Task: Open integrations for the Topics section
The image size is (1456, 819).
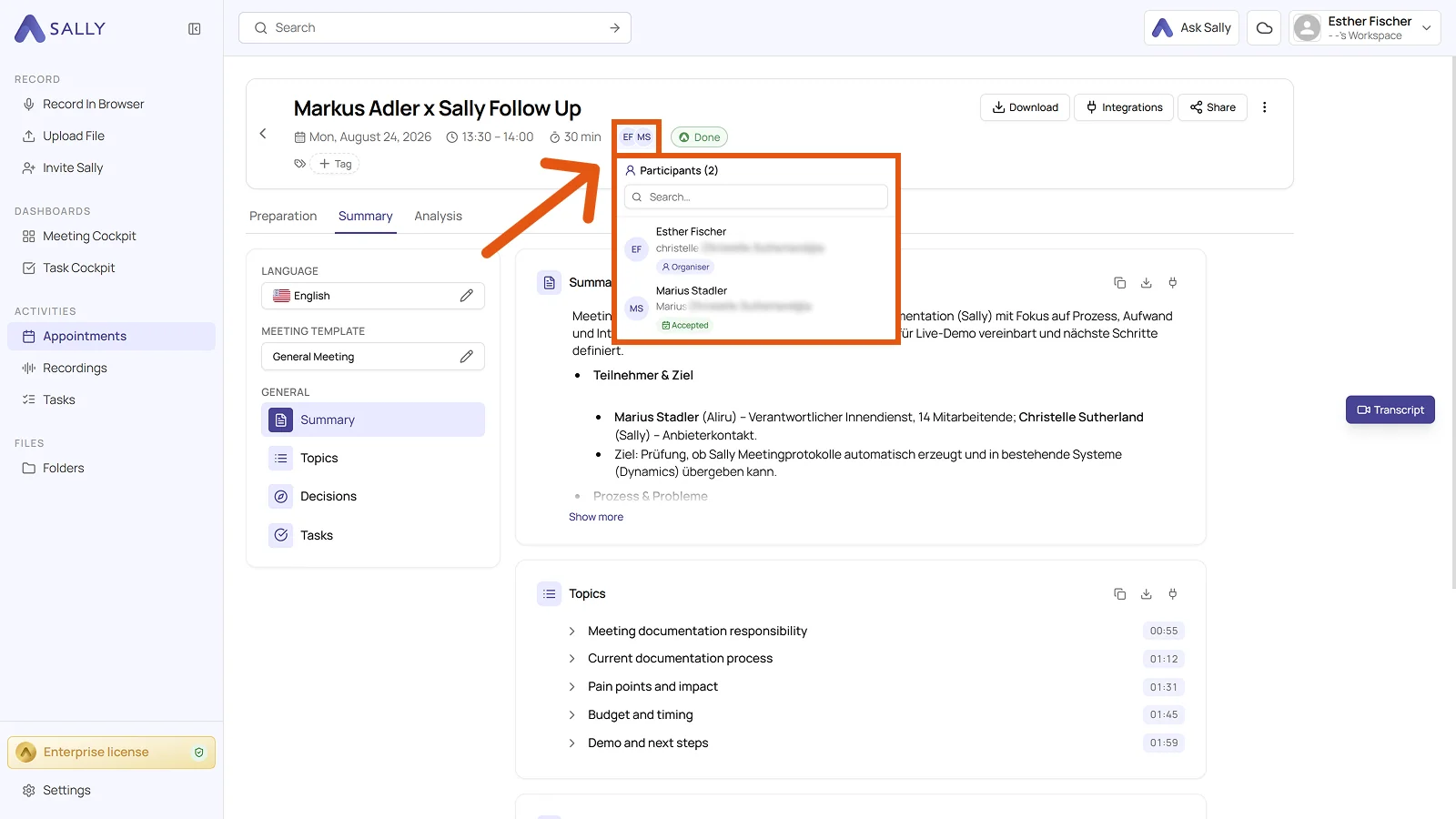Action: tap(1173, 594)
